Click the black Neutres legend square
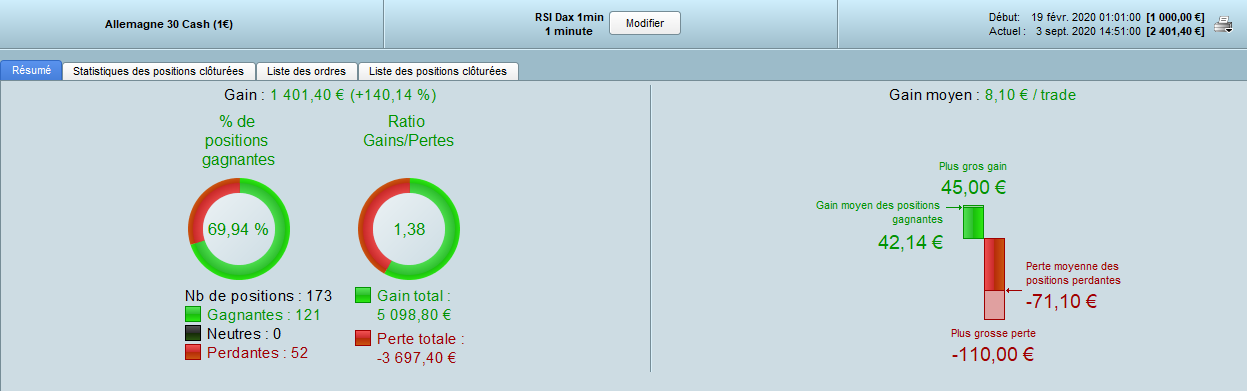 tap(193, 334)
